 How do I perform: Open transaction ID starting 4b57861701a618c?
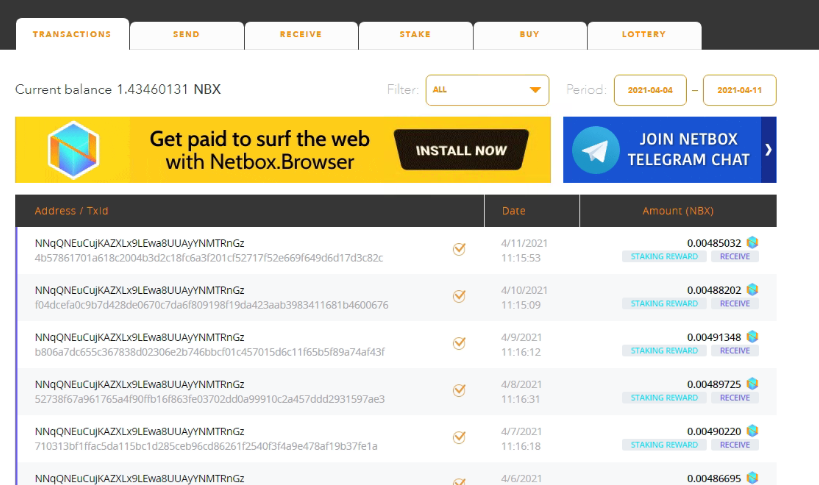coord(209,258)
